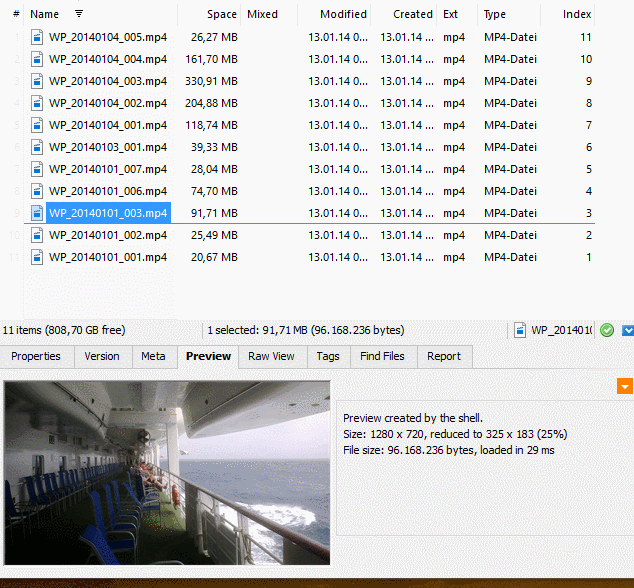Click the Index column header
The height and width of the screenshot is (588, 634).
[x=576, y=14]
